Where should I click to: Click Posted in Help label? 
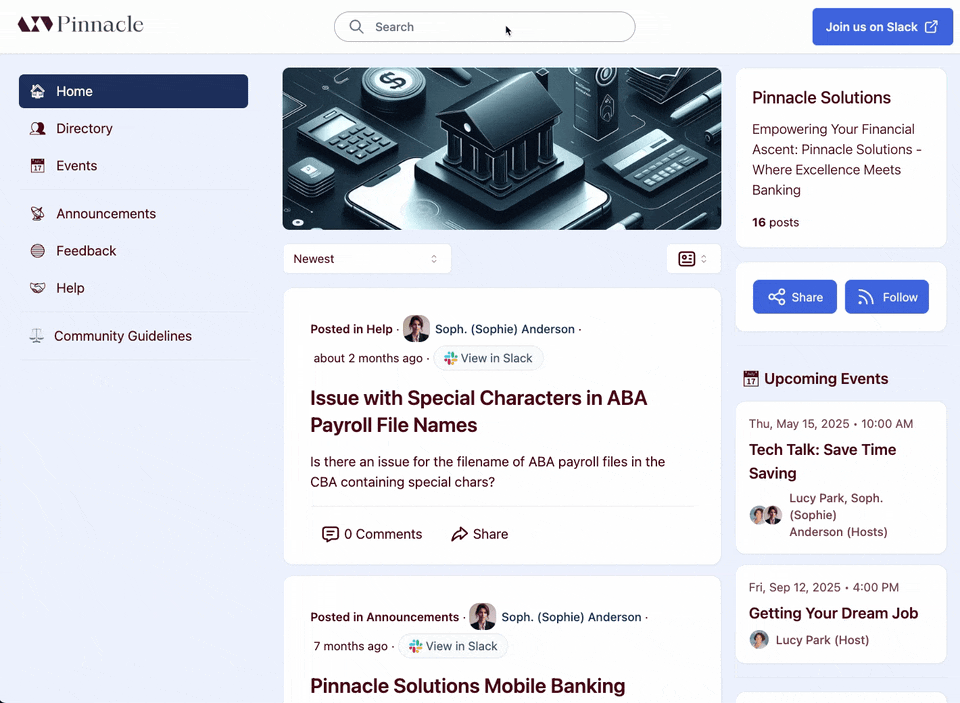[x=351, y=329]
